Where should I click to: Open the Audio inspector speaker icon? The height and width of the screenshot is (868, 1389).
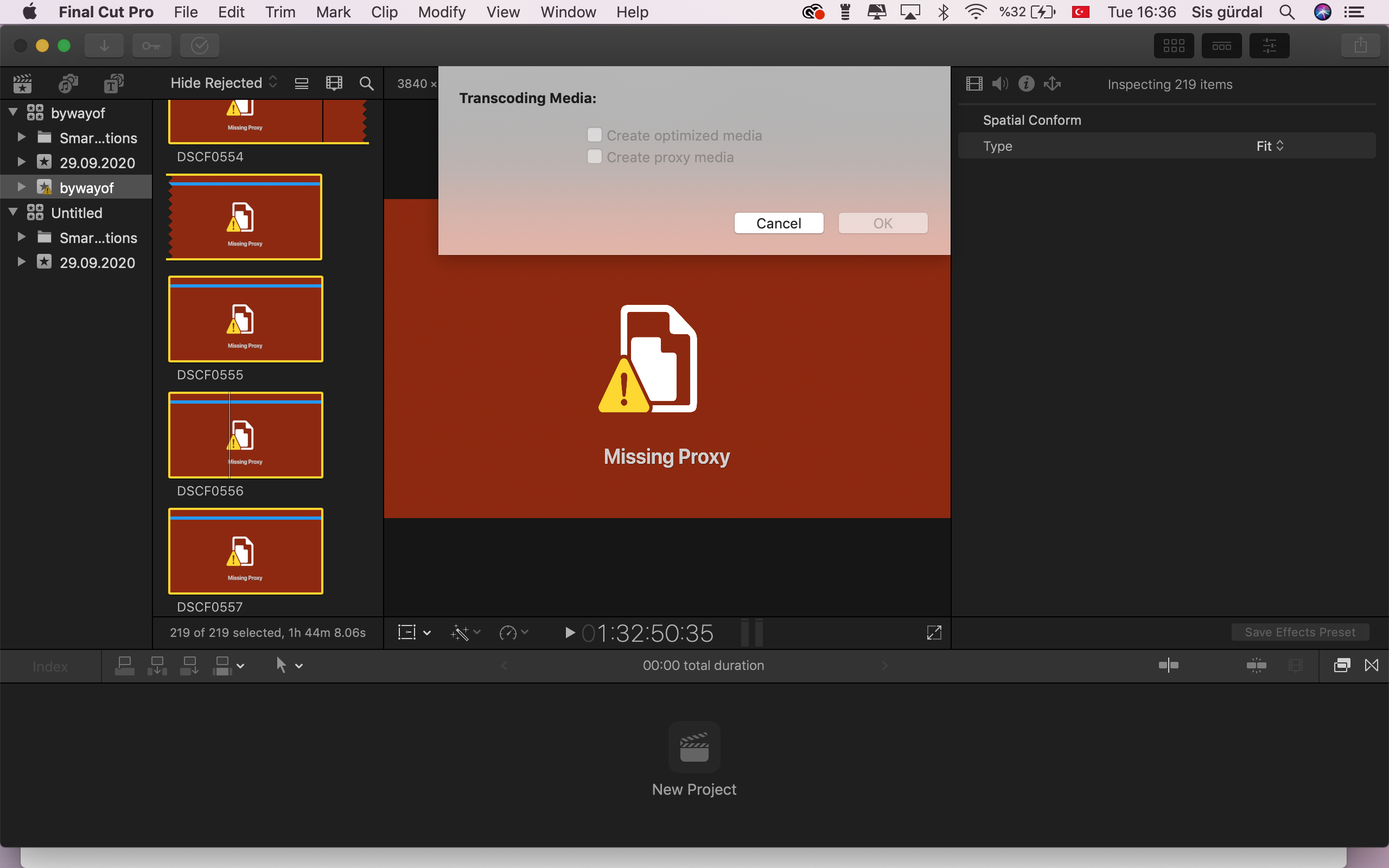point(999,84)
